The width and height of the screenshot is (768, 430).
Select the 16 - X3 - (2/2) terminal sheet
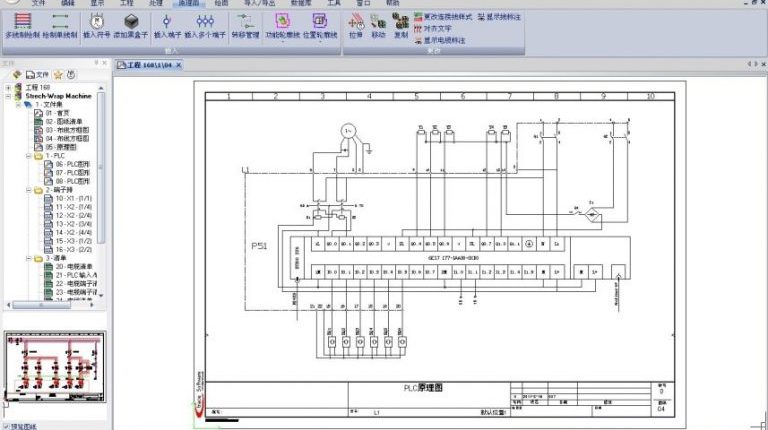click(73, 249)
